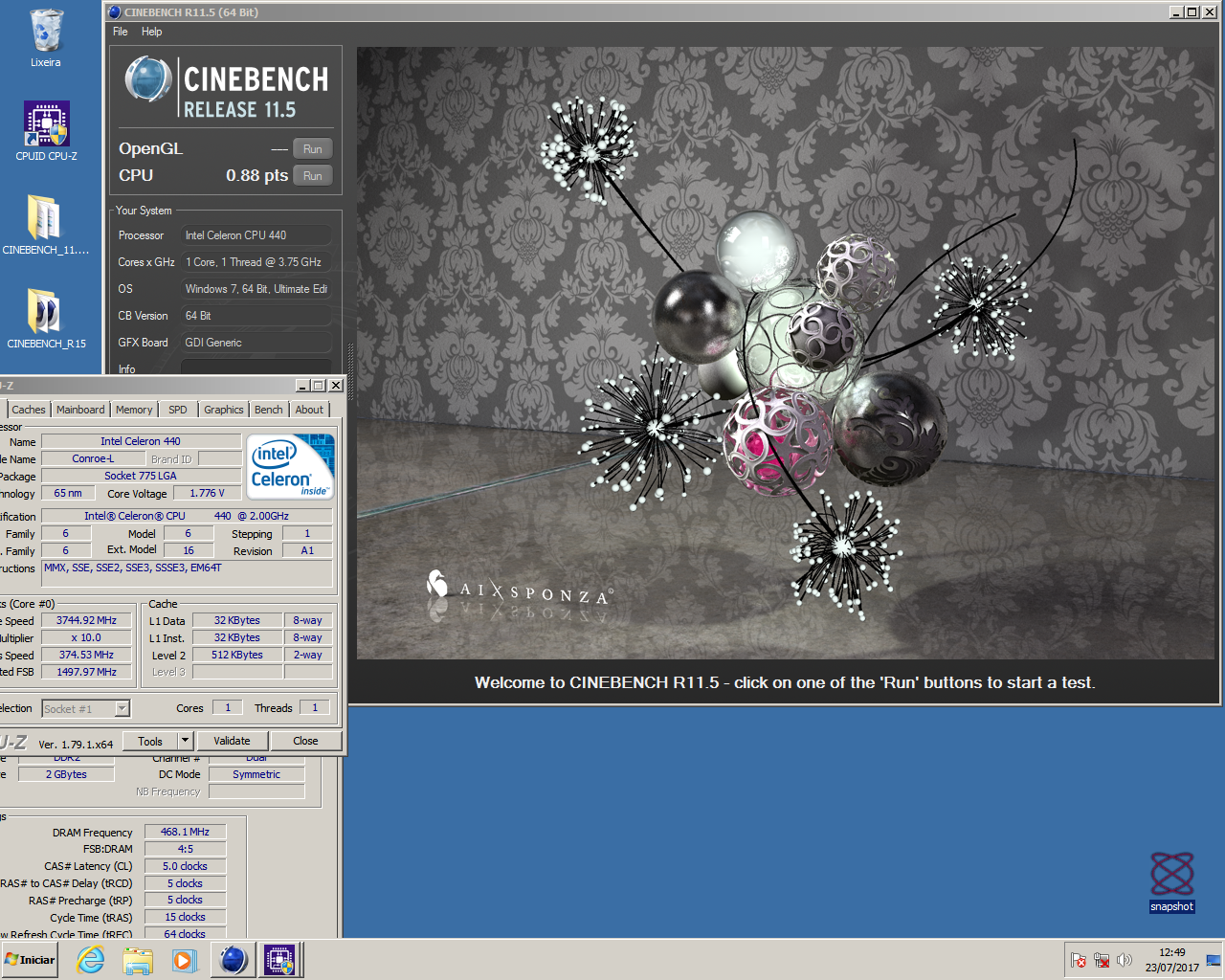The image size is (1225, 980).
Task: Open the Socket #1 selection dropdown
Action: click(86, 708)
